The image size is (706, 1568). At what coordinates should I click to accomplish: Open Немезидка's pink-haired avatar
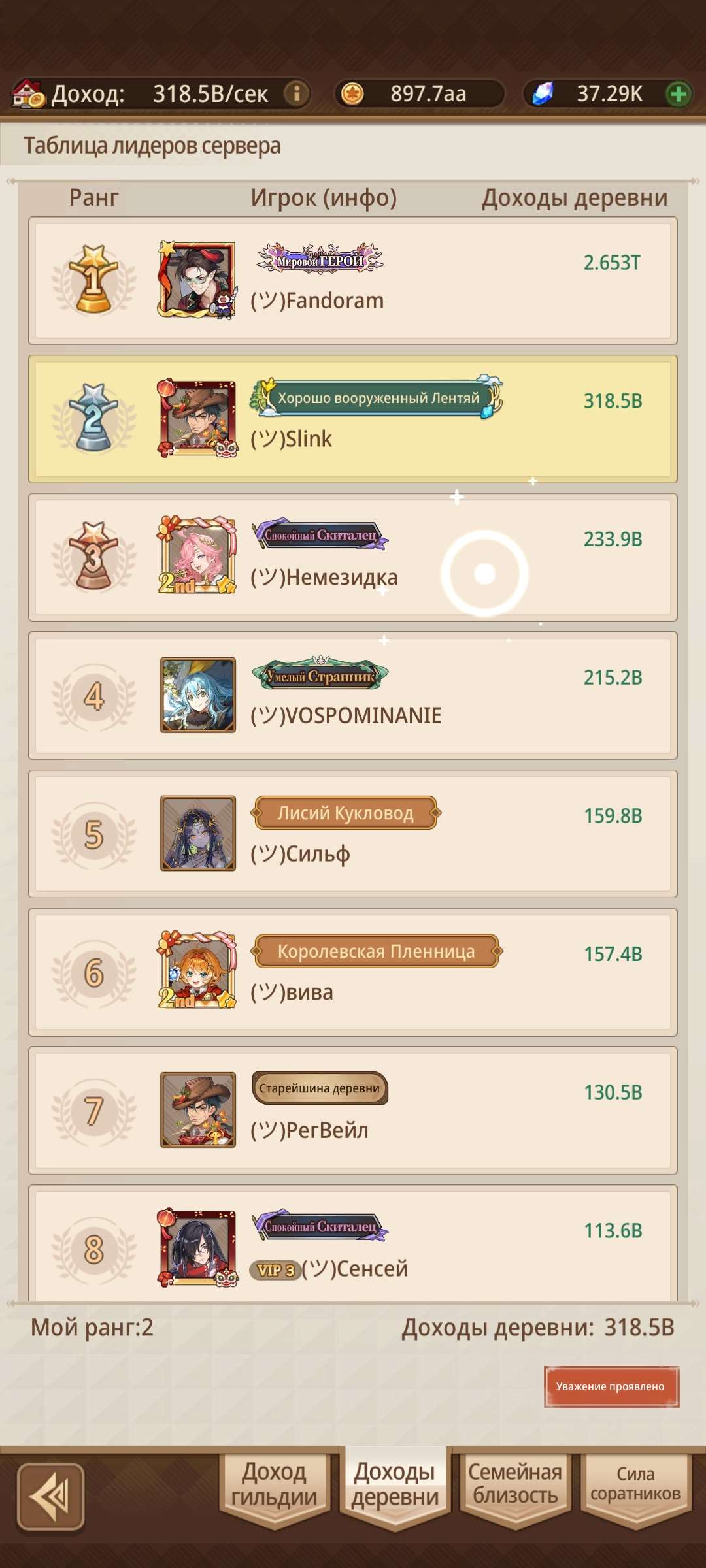pyautogui.click(x=197, y=555)
